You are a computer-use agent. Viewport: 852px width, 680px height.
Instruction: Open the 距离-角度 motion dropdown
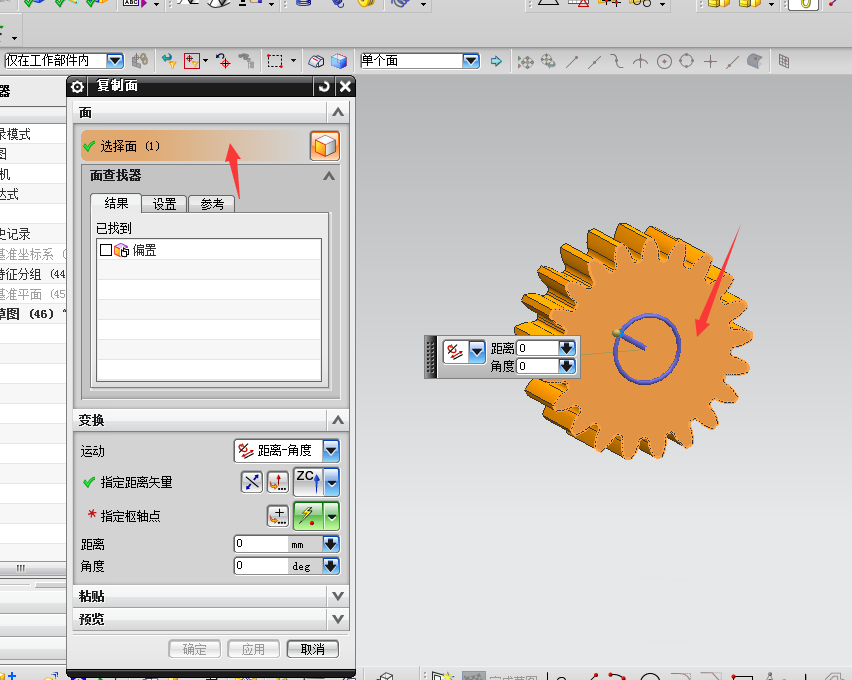331,451
